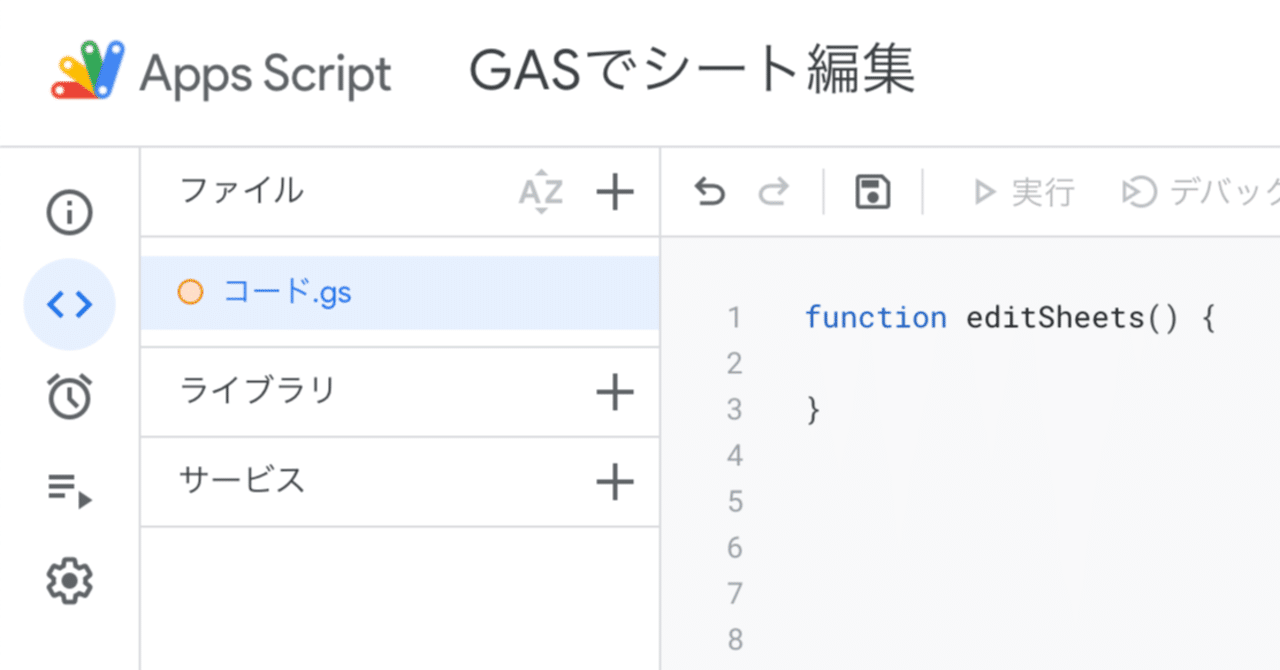Click empty line 2 in the code editor
This screenshot has height=670, width=1280.
pos(1000,364)
